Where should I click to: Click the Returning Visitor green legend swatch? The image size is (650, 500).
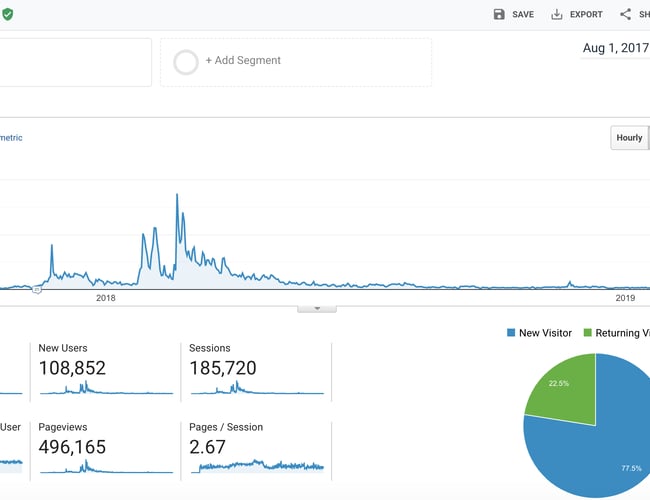click(588, 333)
